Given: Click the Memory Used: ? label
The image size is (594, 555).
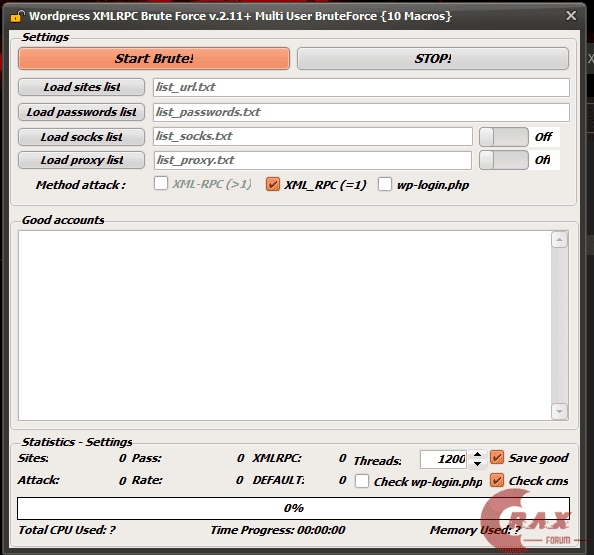Looking at the screenshot, I should 475,530.
